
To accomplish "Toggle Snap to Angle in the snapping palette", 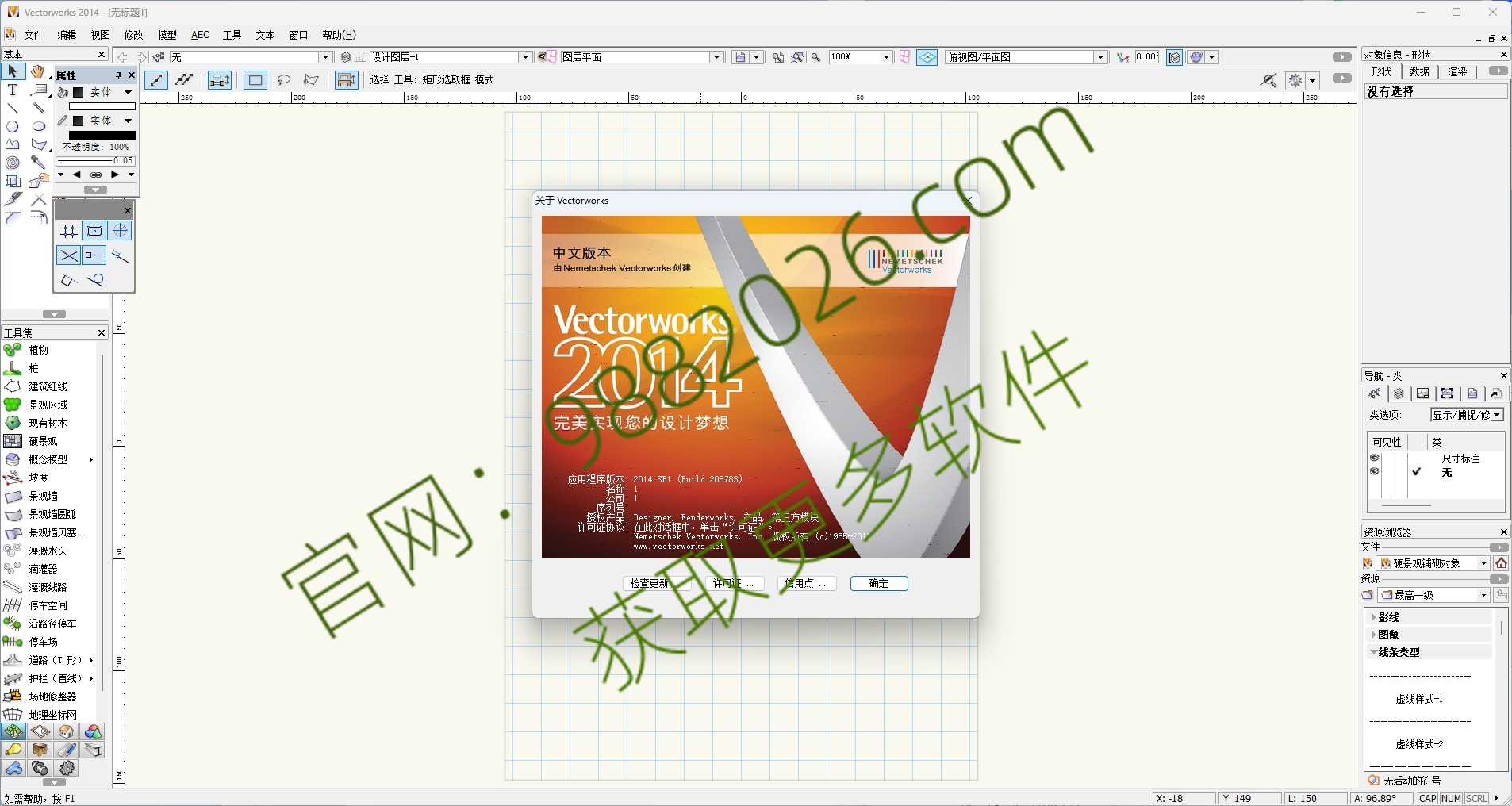I will 120,231.
